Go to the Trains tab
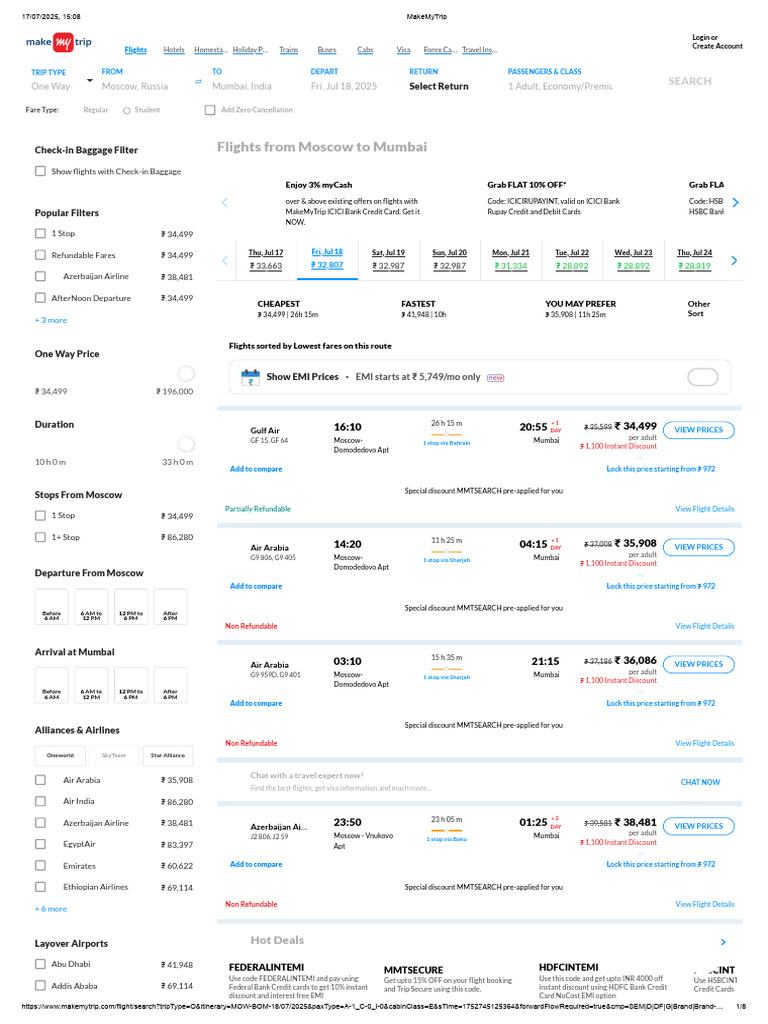768x1024 pixels. point(289,50)
